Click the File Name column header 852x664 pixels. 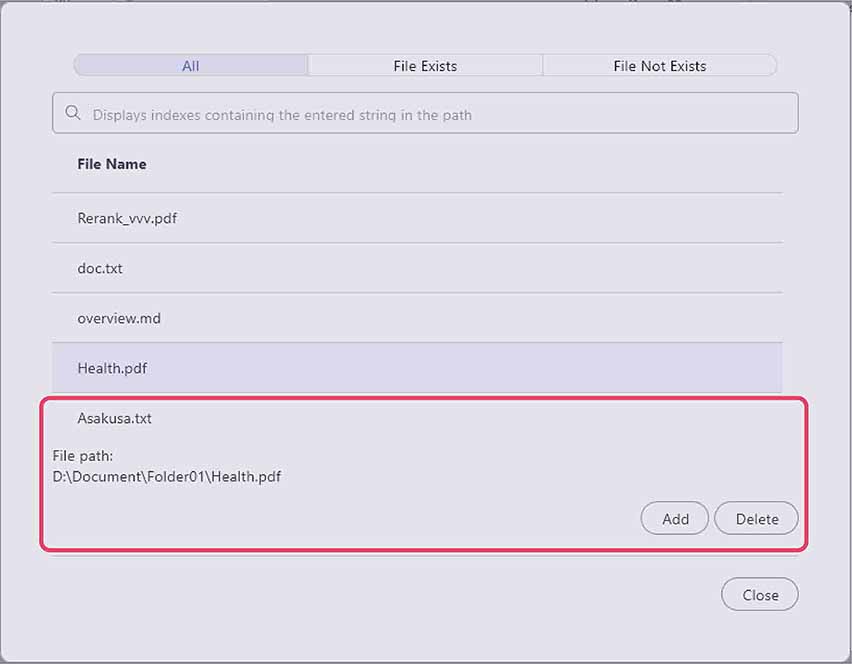112,164
